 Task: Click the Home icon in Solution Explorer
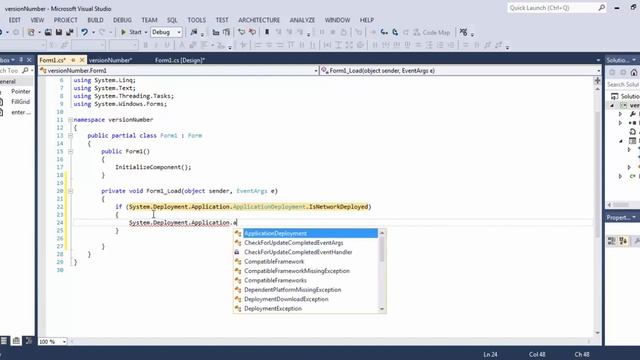pyautogui.click(x=634, y=73)
